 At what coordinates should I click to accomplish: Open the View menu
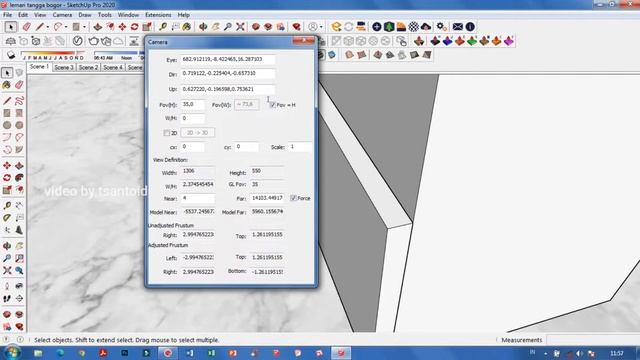tap(40, 15)
